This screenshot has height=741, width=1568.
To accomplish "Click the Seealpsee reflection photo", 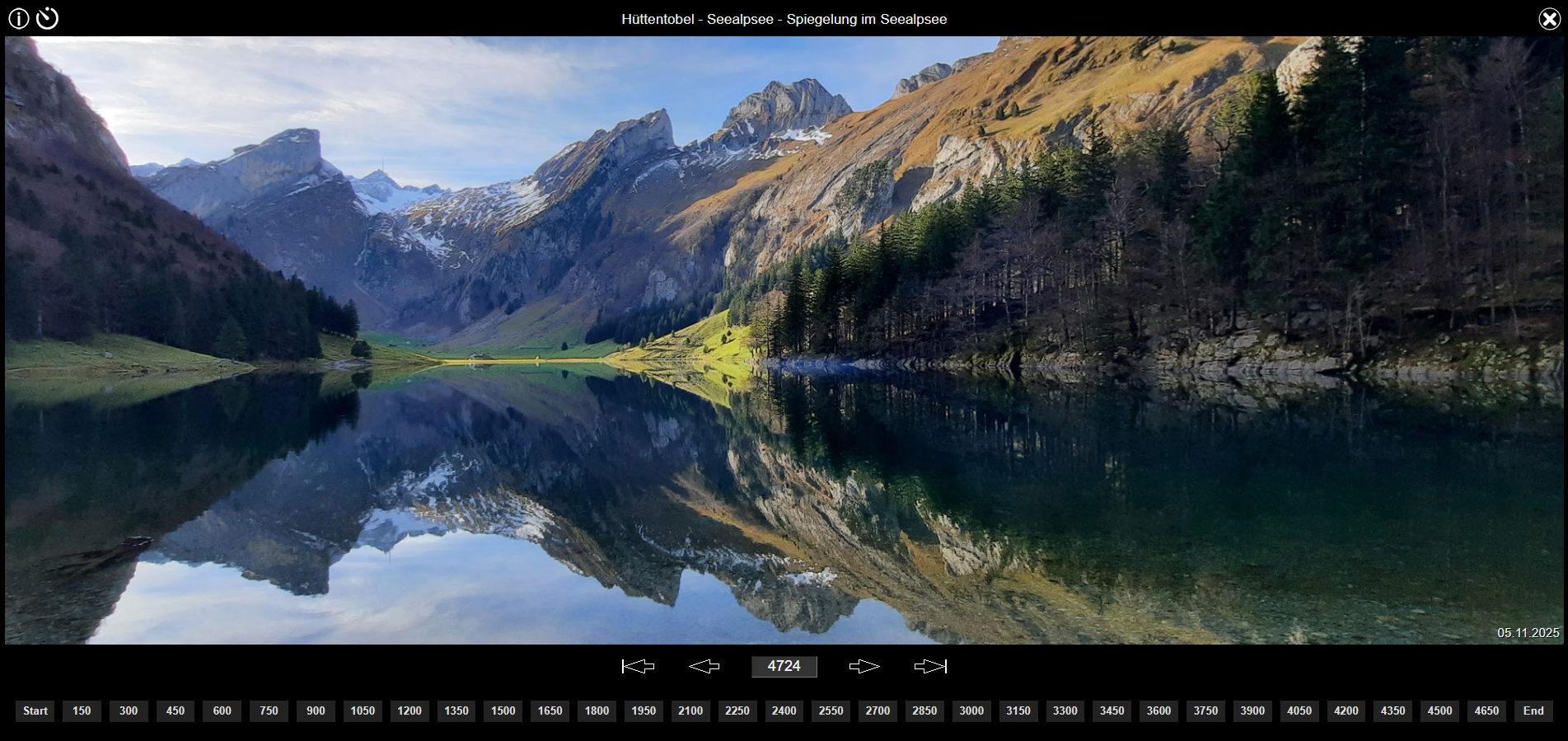I will pos(784,340).
